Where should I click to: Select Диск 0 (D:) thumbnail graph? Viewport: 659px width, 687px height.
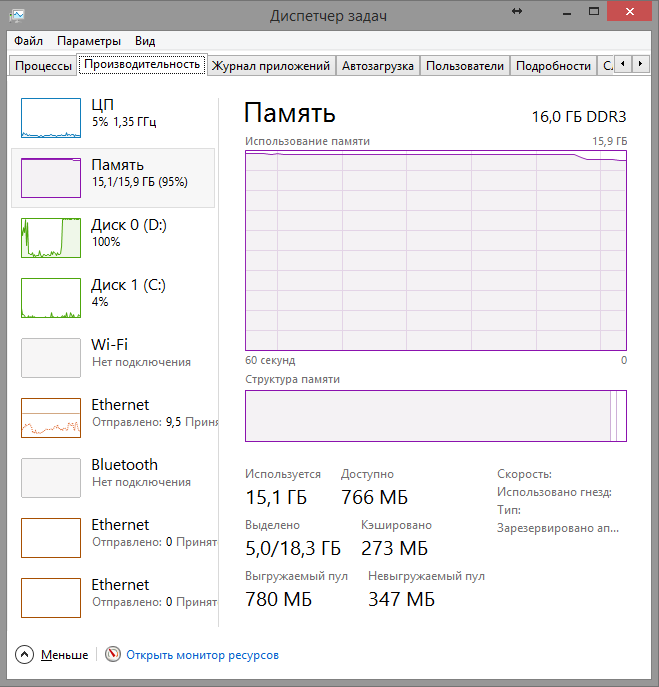pos(51,238)
